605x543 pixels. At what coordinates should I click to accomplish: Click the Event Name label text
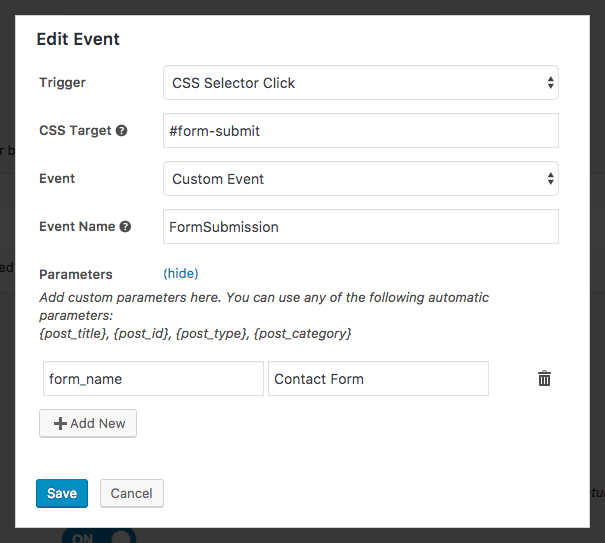coord(77,227)
